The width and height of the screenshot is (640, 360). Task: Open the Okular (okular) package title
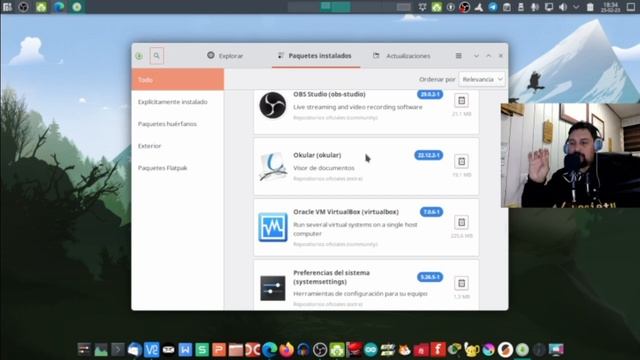pos(317,155)
